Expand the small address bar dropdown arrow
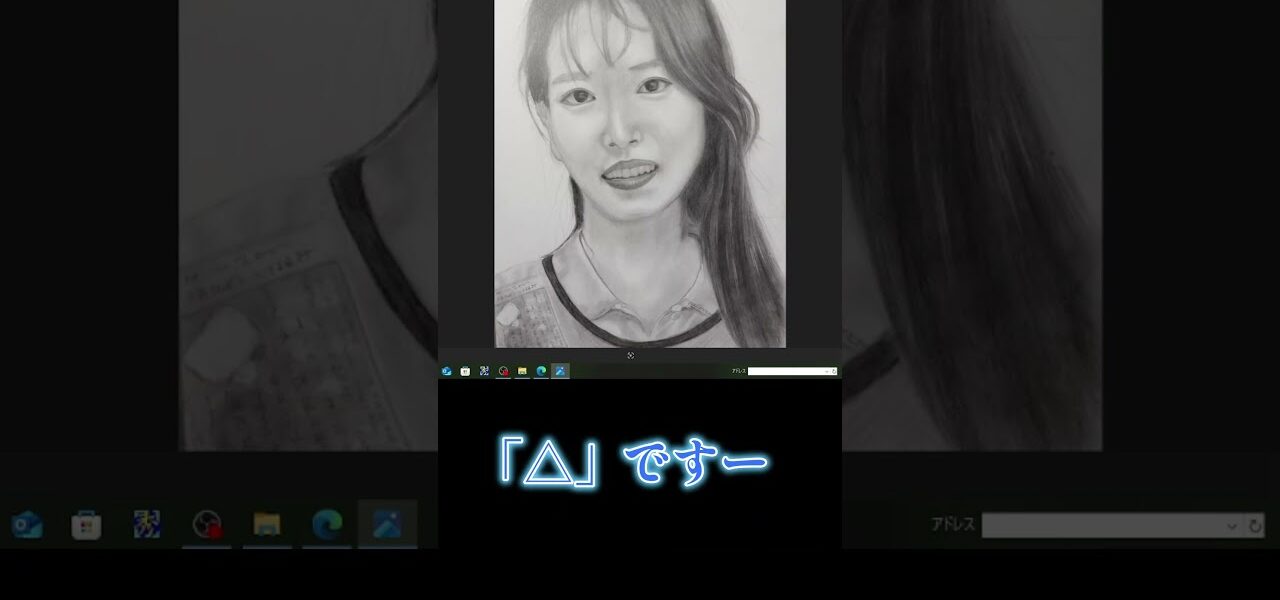The image size is (1280, 600). point(827,371)
